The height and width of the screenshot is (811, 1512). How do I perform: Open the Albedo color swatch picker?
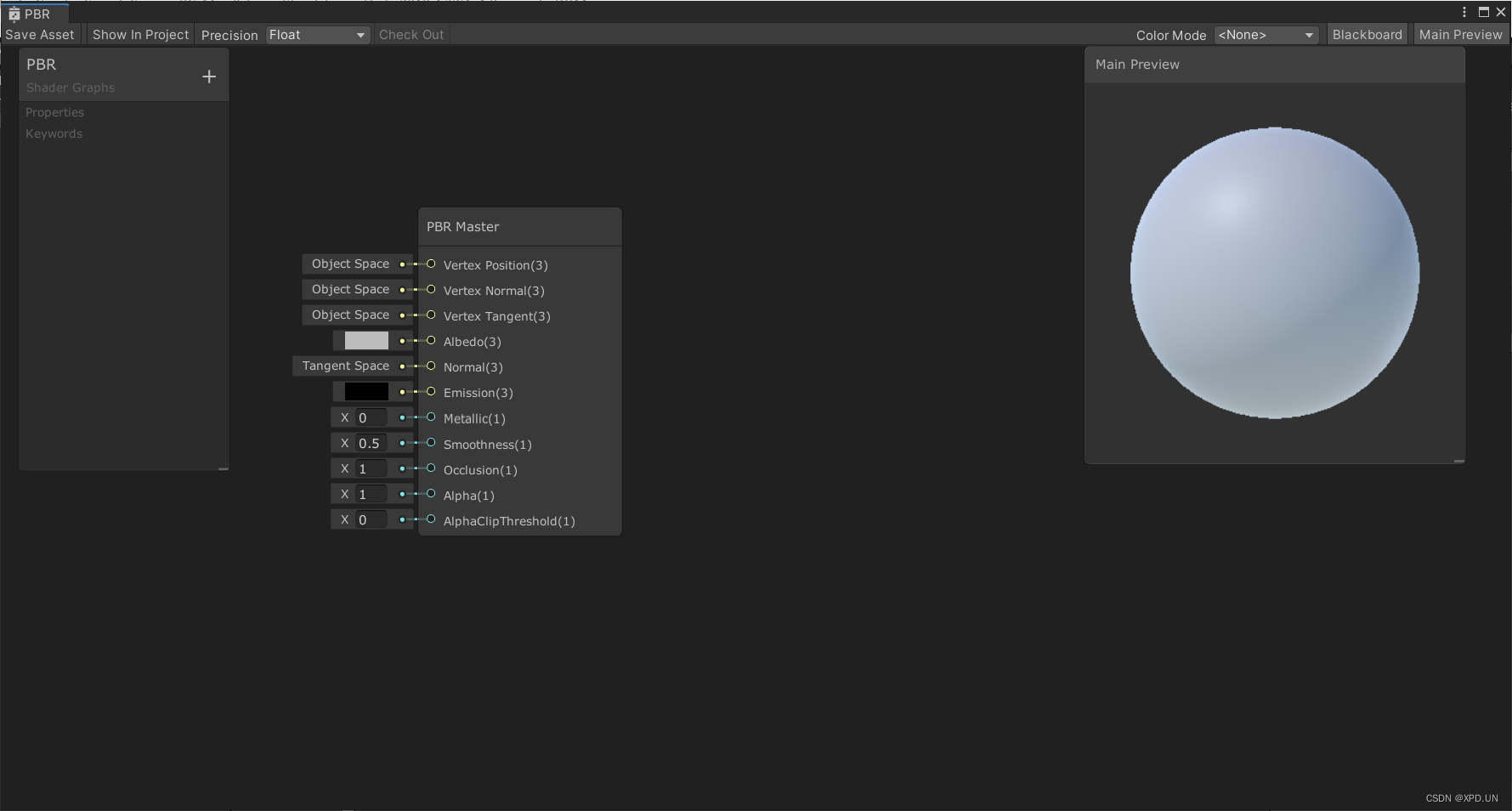click(365, 340)
